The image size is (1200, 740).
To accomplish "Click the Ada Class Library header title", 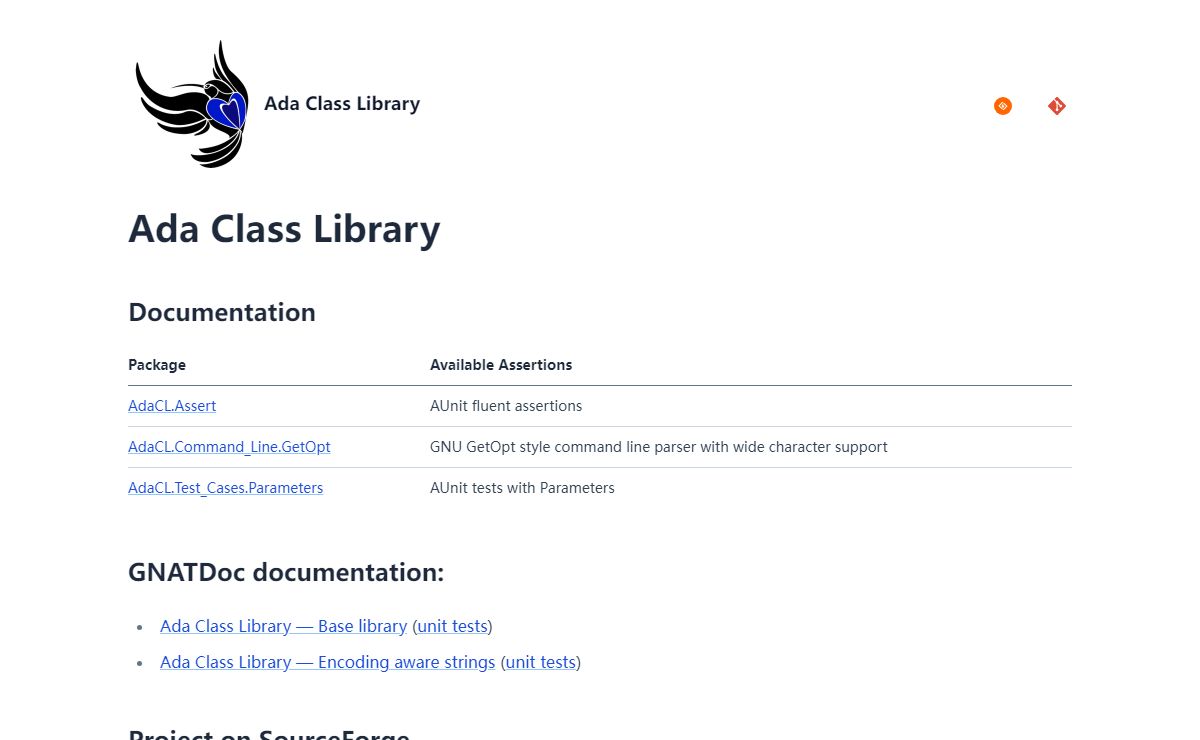I will point(342,104).
